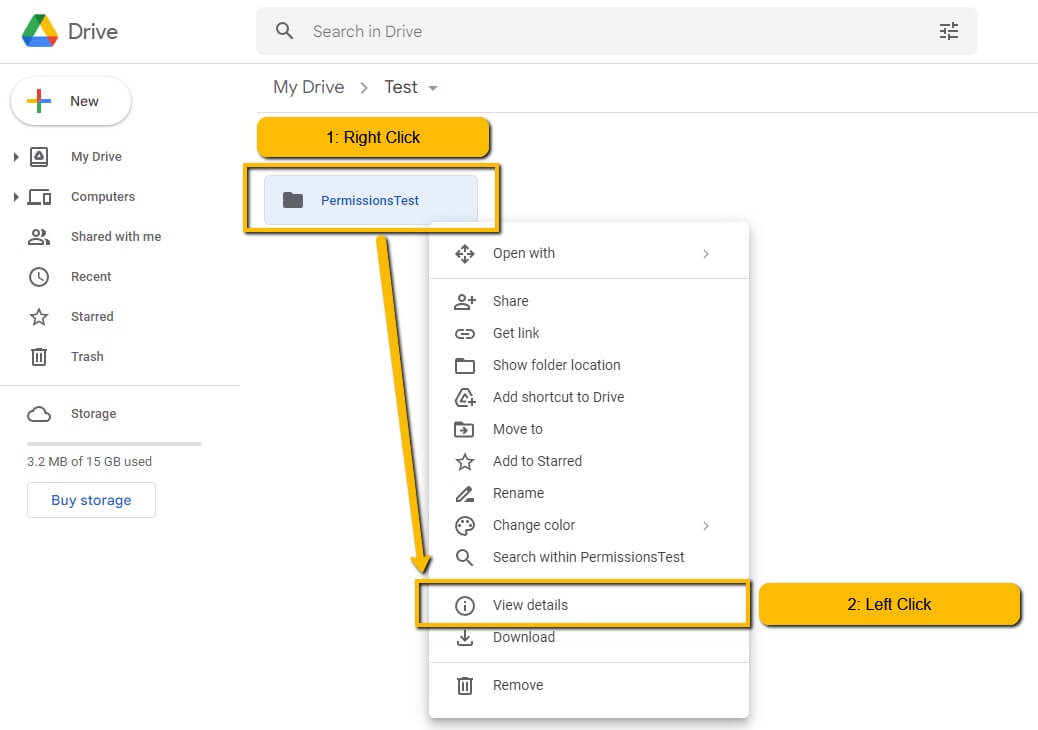Select View details menu entry

[530, 605]
